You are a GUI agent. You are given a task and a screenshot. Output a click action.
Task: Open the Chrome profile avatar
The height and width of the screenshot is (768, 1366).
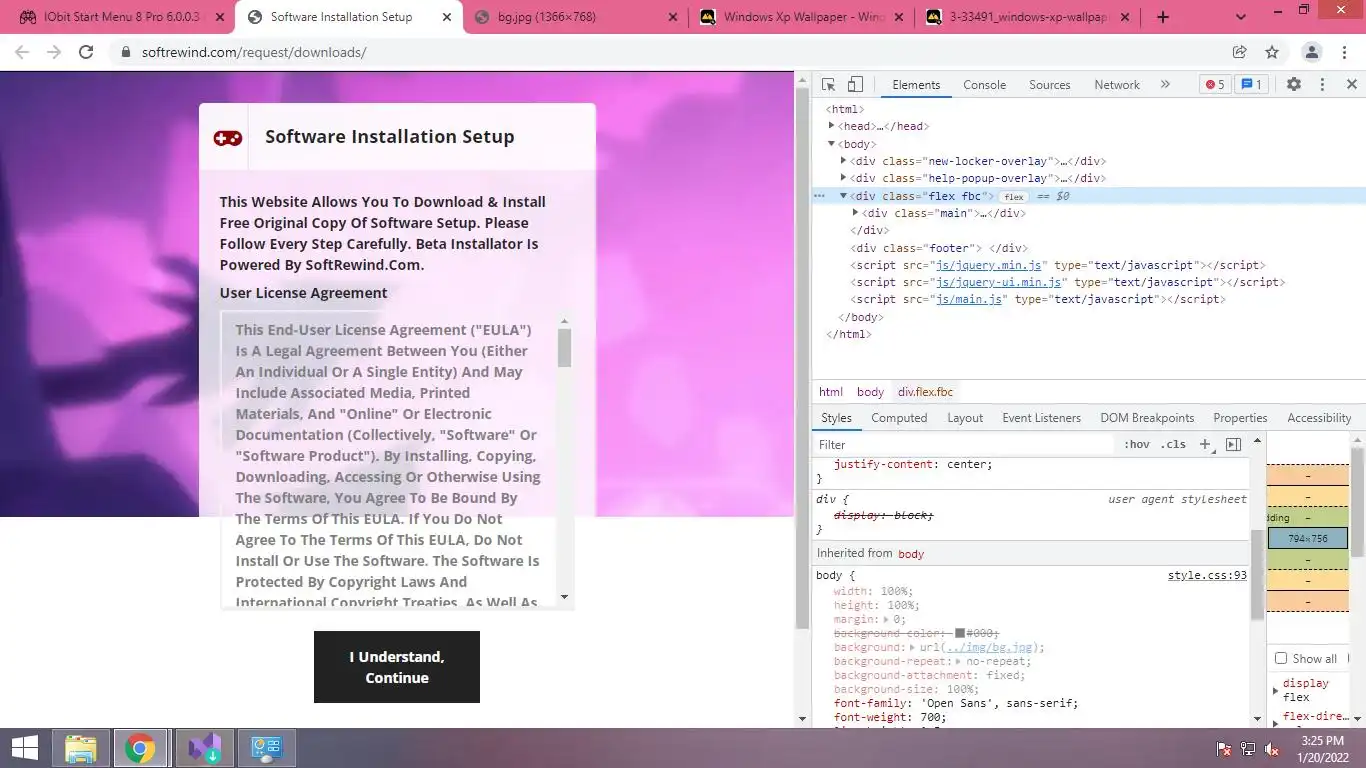(1312, 52)
